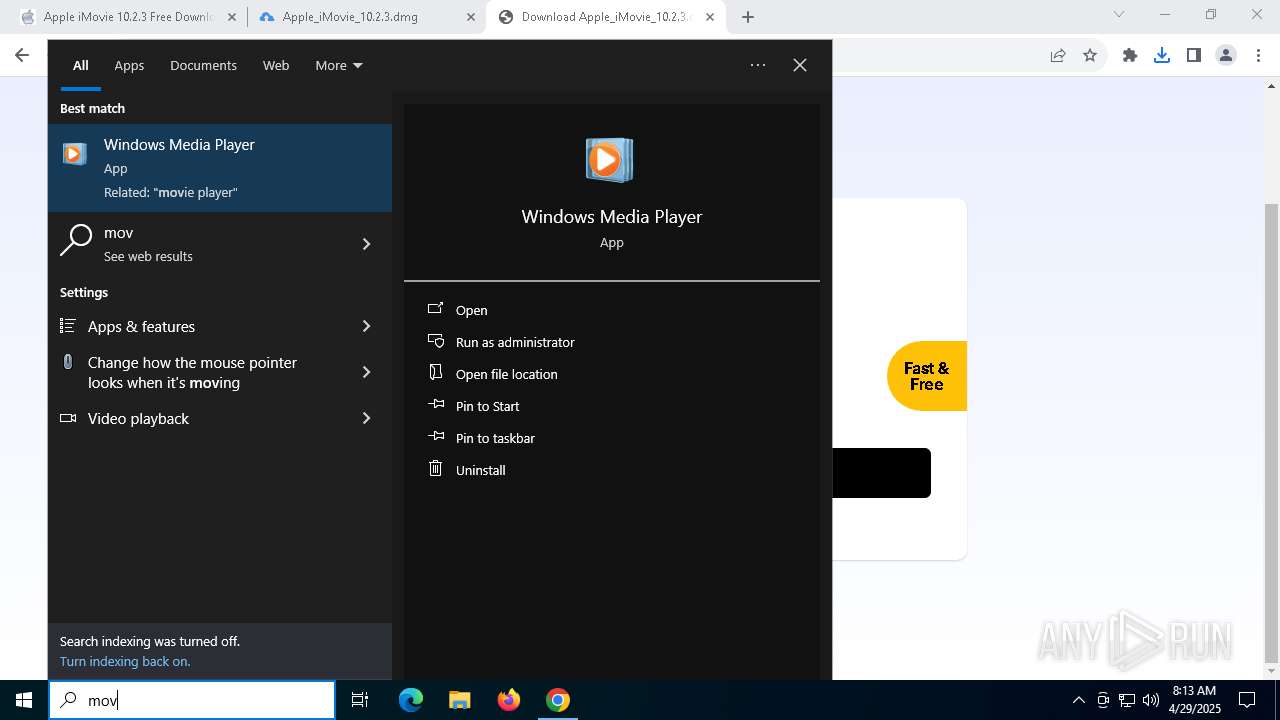Viewport: 1280px width, 720px height.
Task: Click the Pin to Start pin icon
Action: (435, 405)
